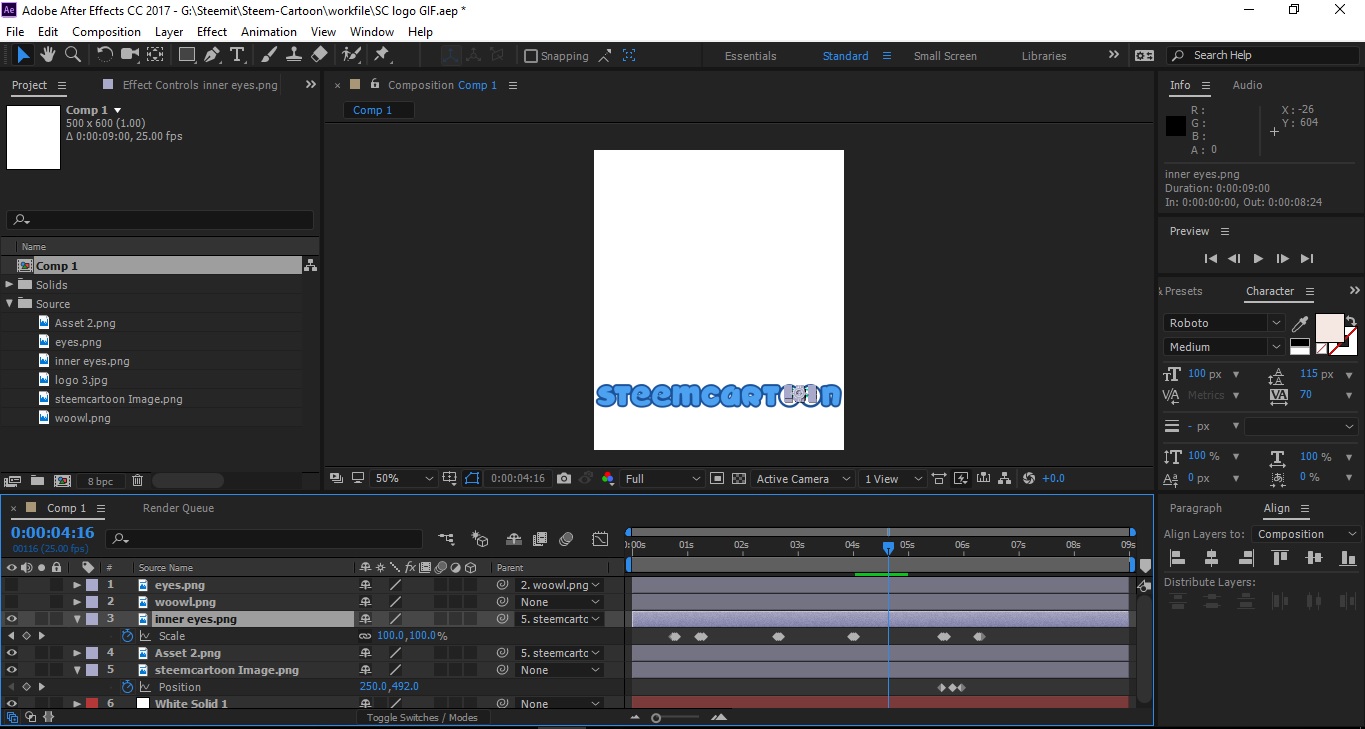The image size is (1365, 729).
Task: Select the Puppet Pin tool
Action: click(381, 55)
